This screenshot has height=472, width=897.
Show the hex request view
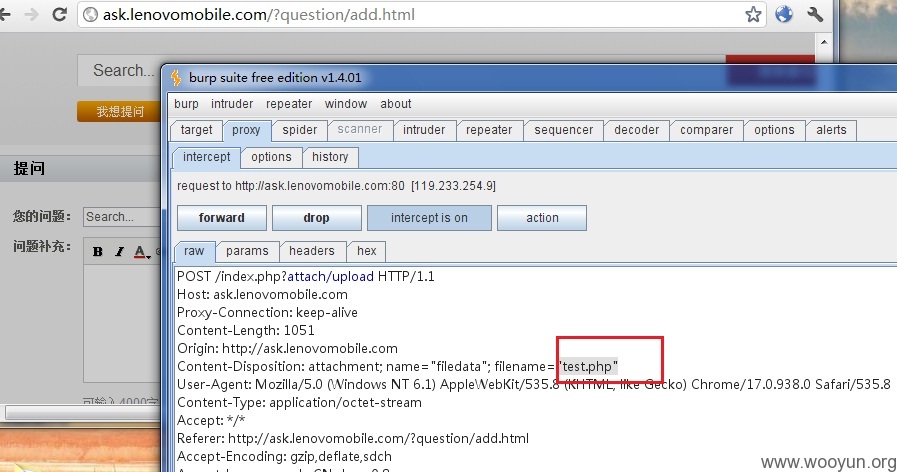(x=367, y=251)
